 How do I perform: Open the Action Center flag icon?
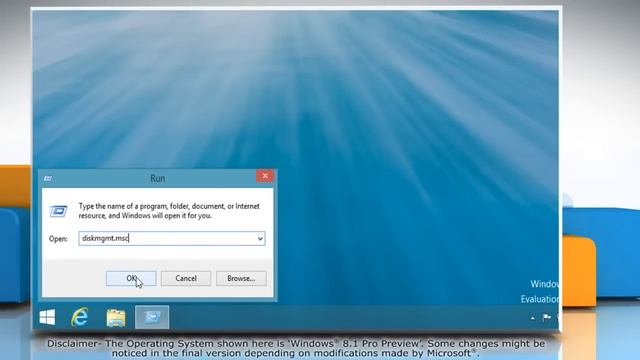click(547, 317)
